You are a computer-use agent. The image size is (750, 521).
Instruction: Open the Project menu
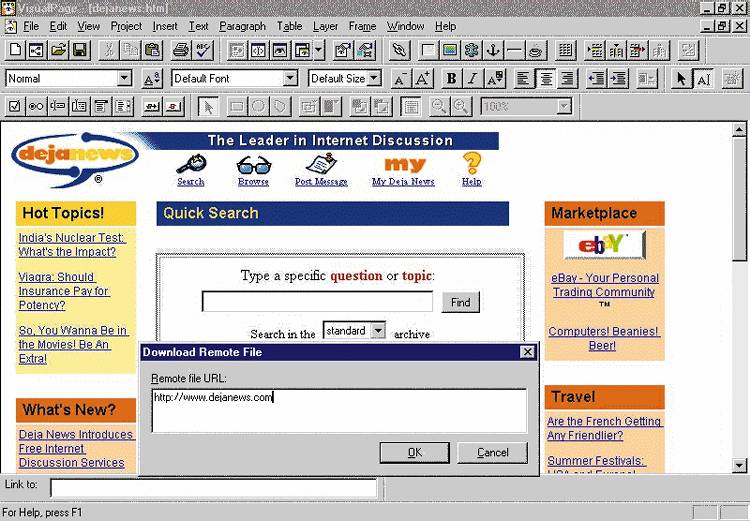(x=126, y=26)
